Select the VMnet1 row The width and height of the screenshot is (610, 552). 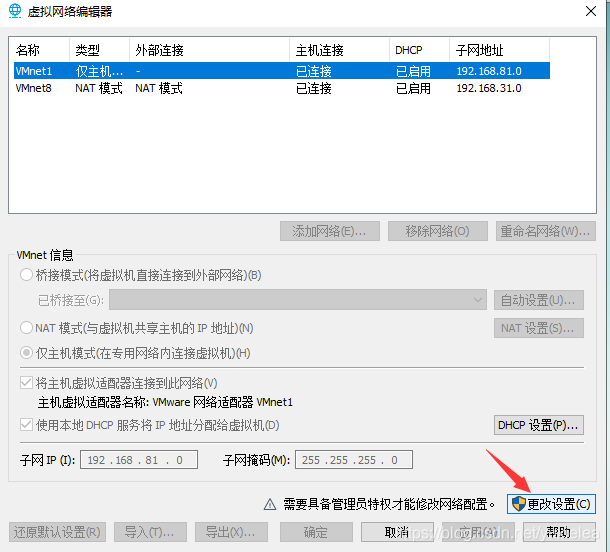[282, 71]
